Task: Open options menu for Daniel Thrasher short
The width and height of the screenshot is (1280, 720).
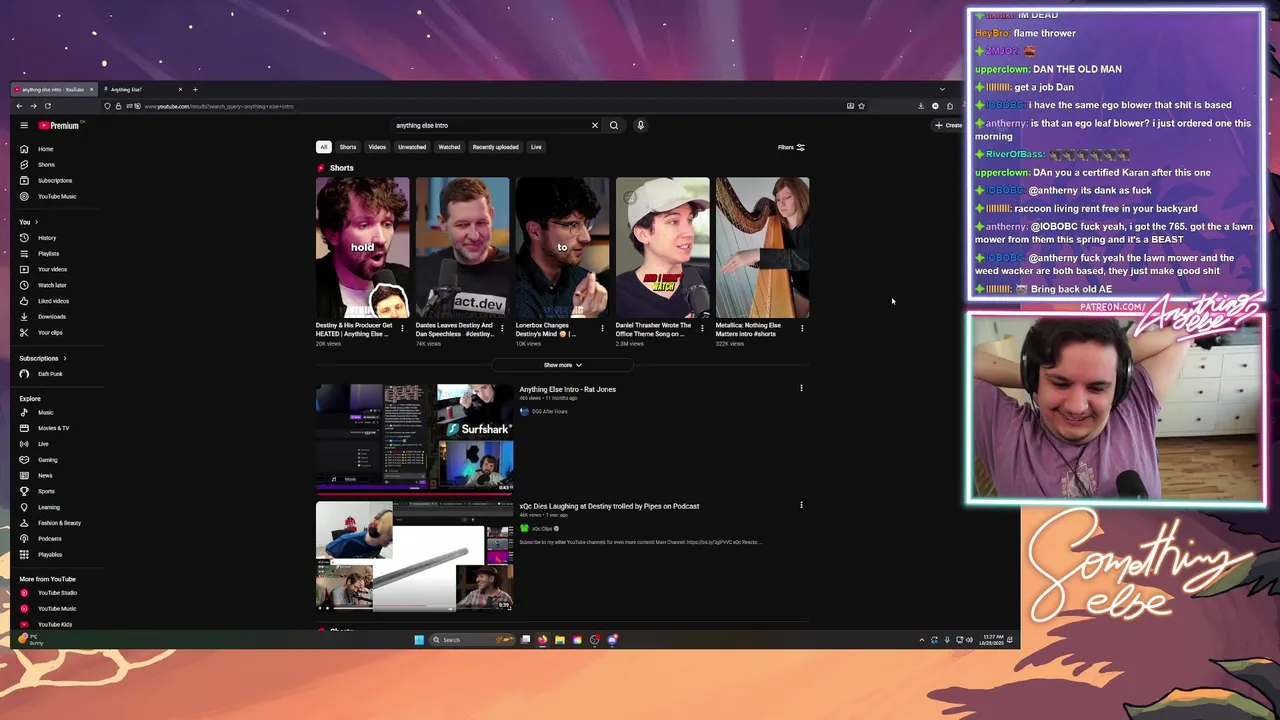Action: click(702, 328)
